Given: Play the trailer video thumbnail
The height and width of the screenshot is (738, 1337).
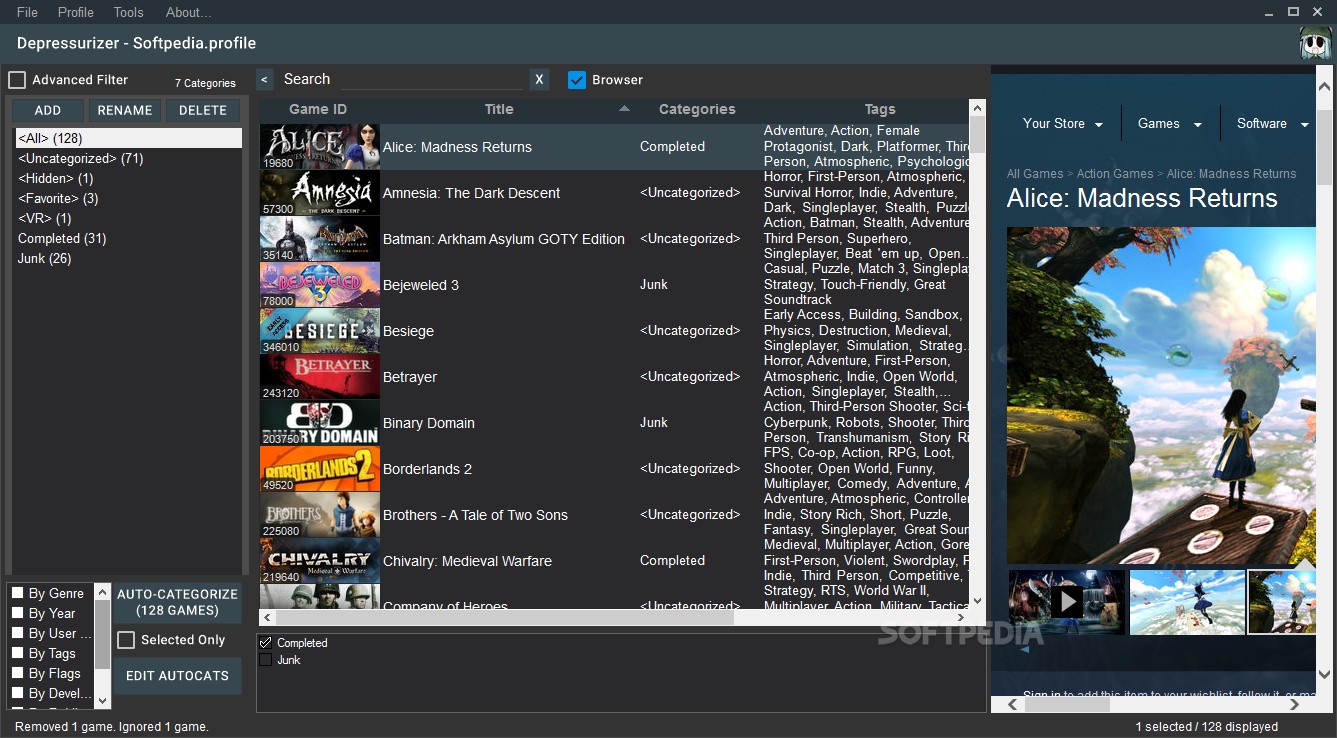Looking at the screenshot, I should pyautogui.click(x=1066, y=602).
